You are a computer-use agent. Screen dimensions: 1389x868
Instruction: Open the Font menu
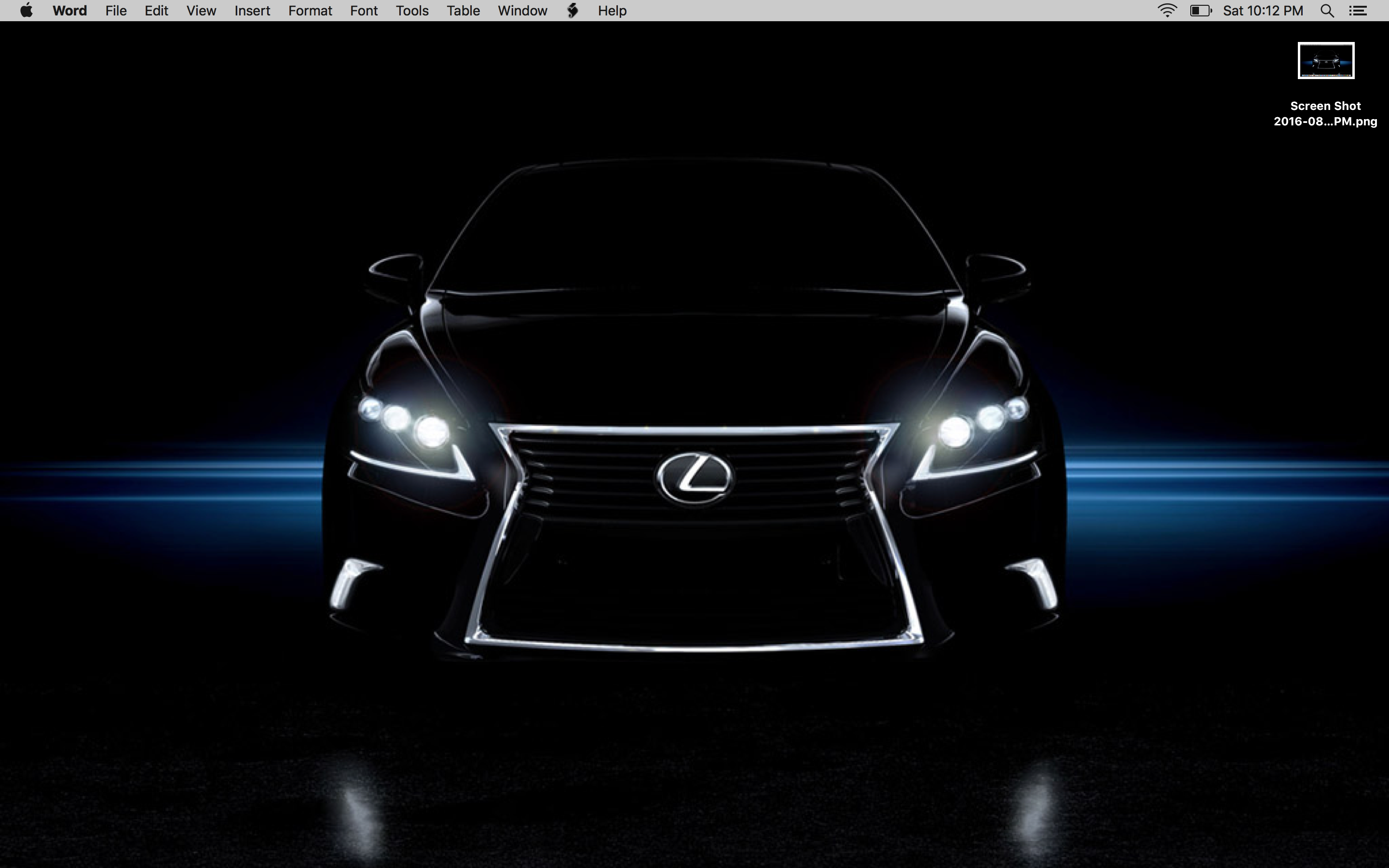364,10
